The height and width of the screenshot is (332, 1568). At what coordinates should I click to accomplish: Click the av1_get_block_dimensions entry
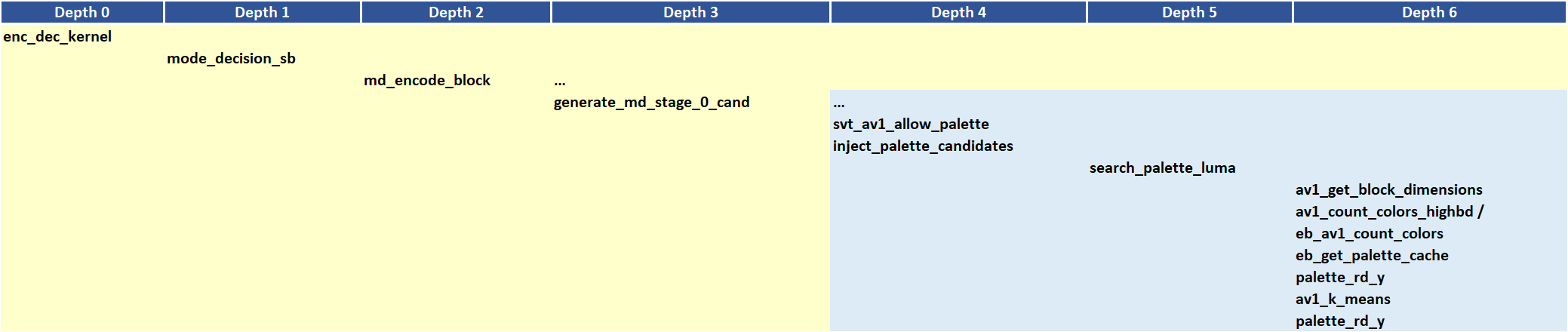[x=1388, y=190]
